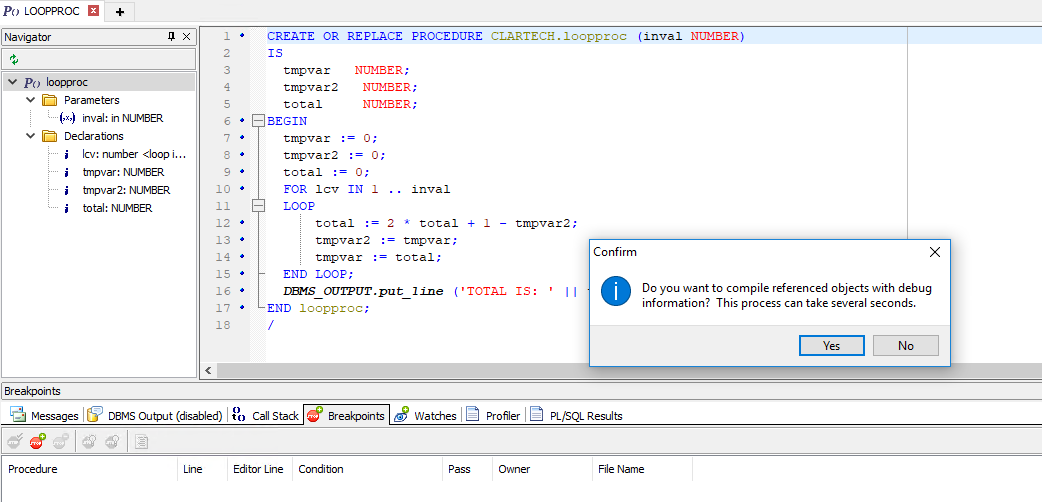Select 'tmpvar: NUMBER' in Declarations

123,172
